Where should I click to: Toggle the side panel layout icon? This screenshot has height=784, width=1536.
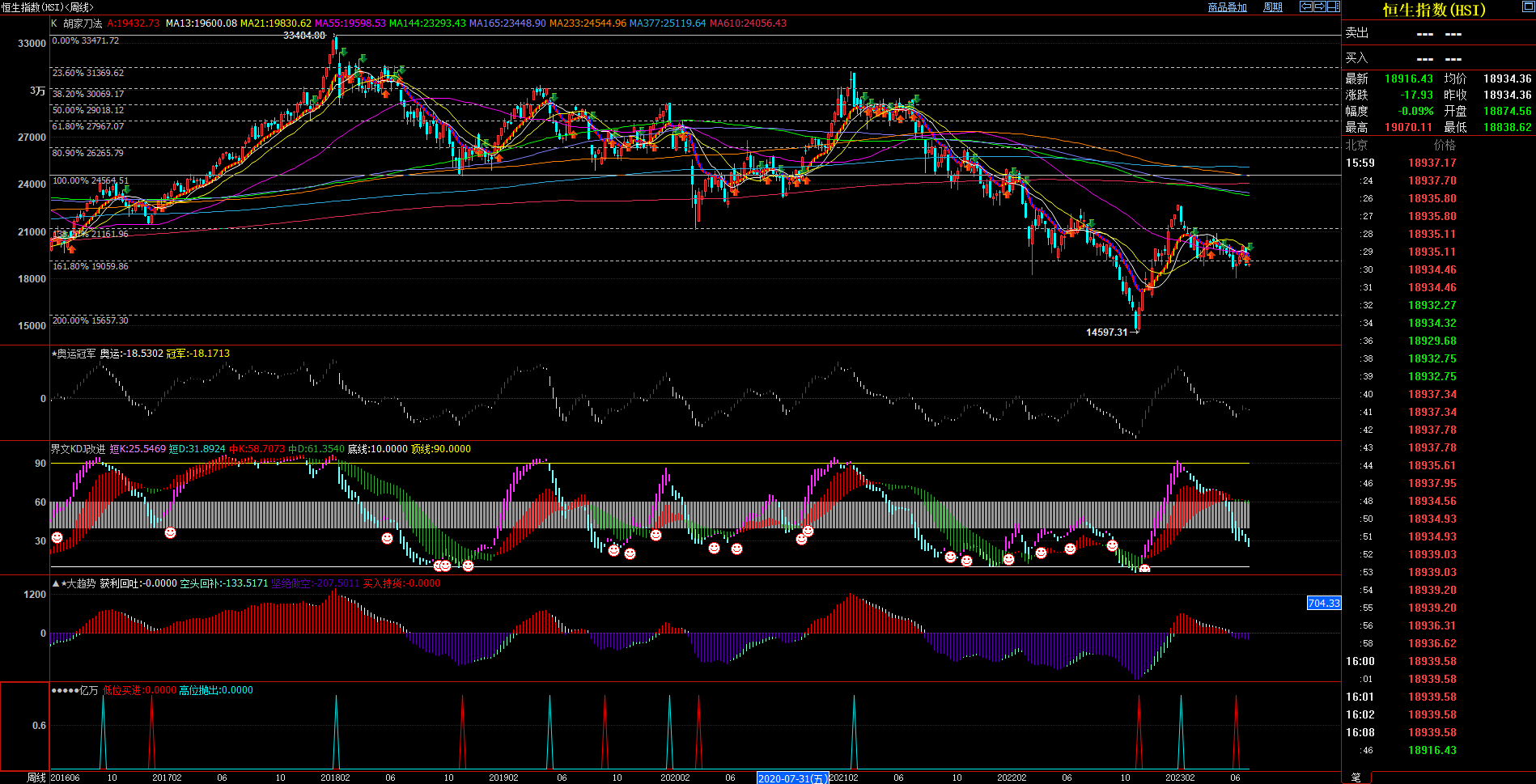(1333, 6)
